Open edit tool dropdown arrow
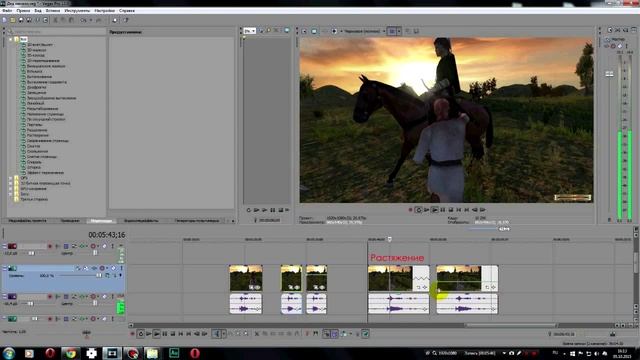 click(224, 334)
